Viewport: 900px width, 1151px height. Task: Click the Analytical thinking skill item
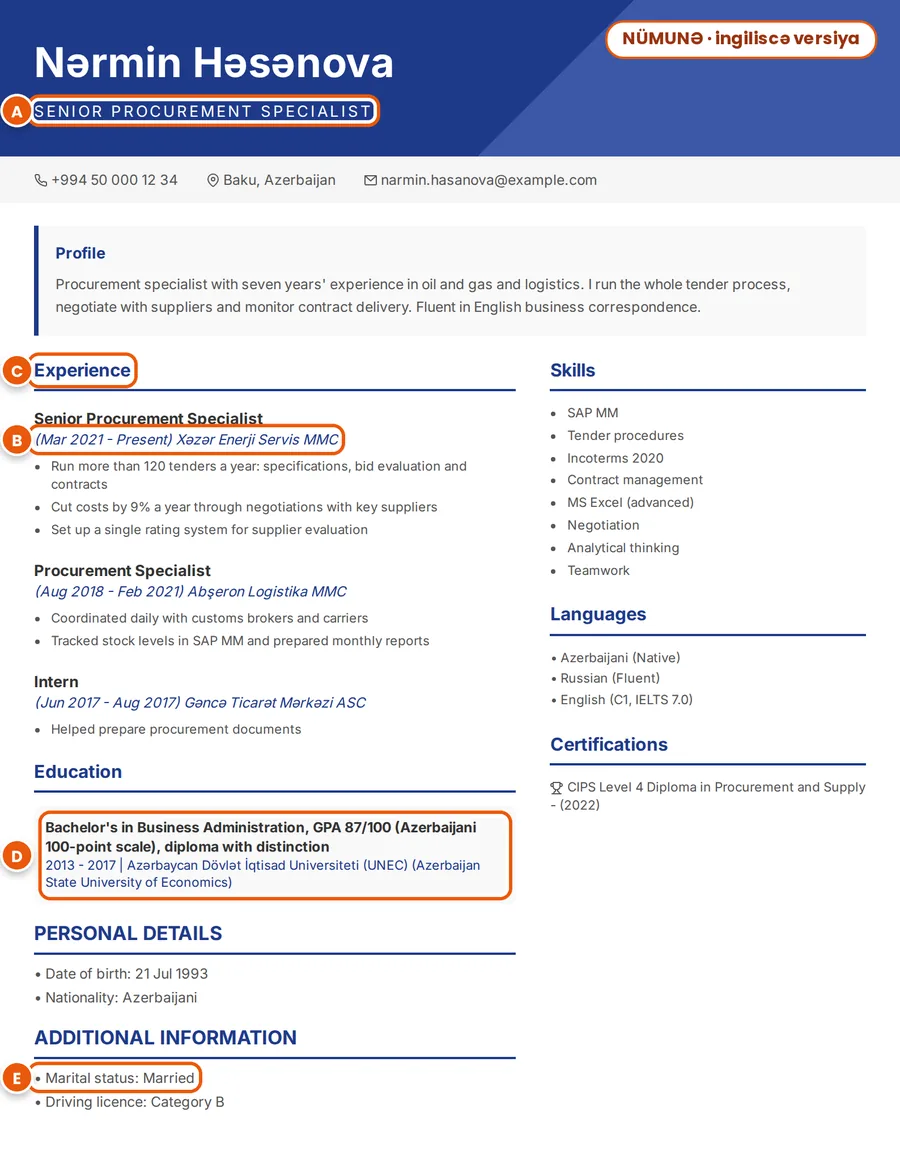[x=623, y=548]
